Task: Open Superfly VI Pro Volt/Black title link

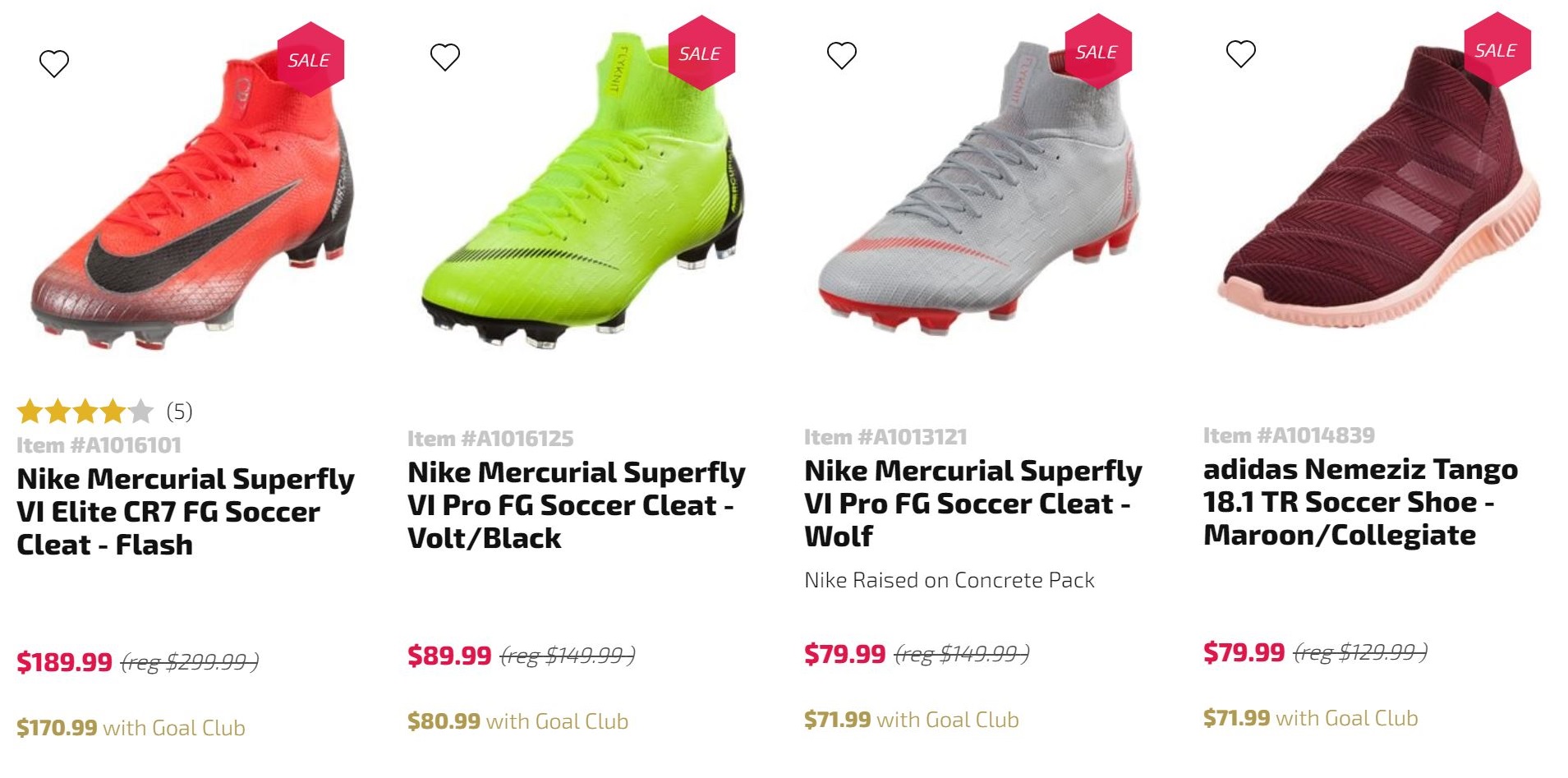Action: pyautogui.click(x=576, y=505)
